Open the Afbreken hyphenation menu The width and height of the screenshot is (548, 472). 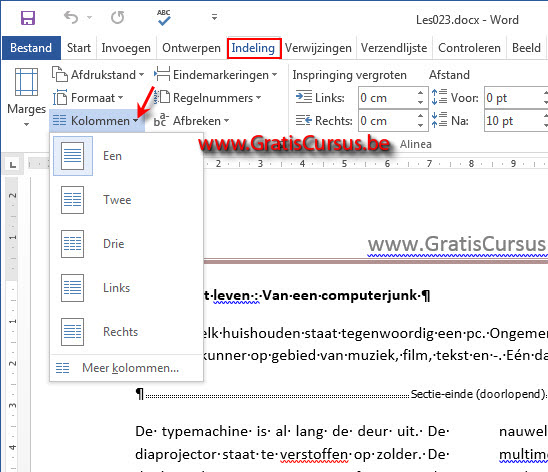point(192,121)
